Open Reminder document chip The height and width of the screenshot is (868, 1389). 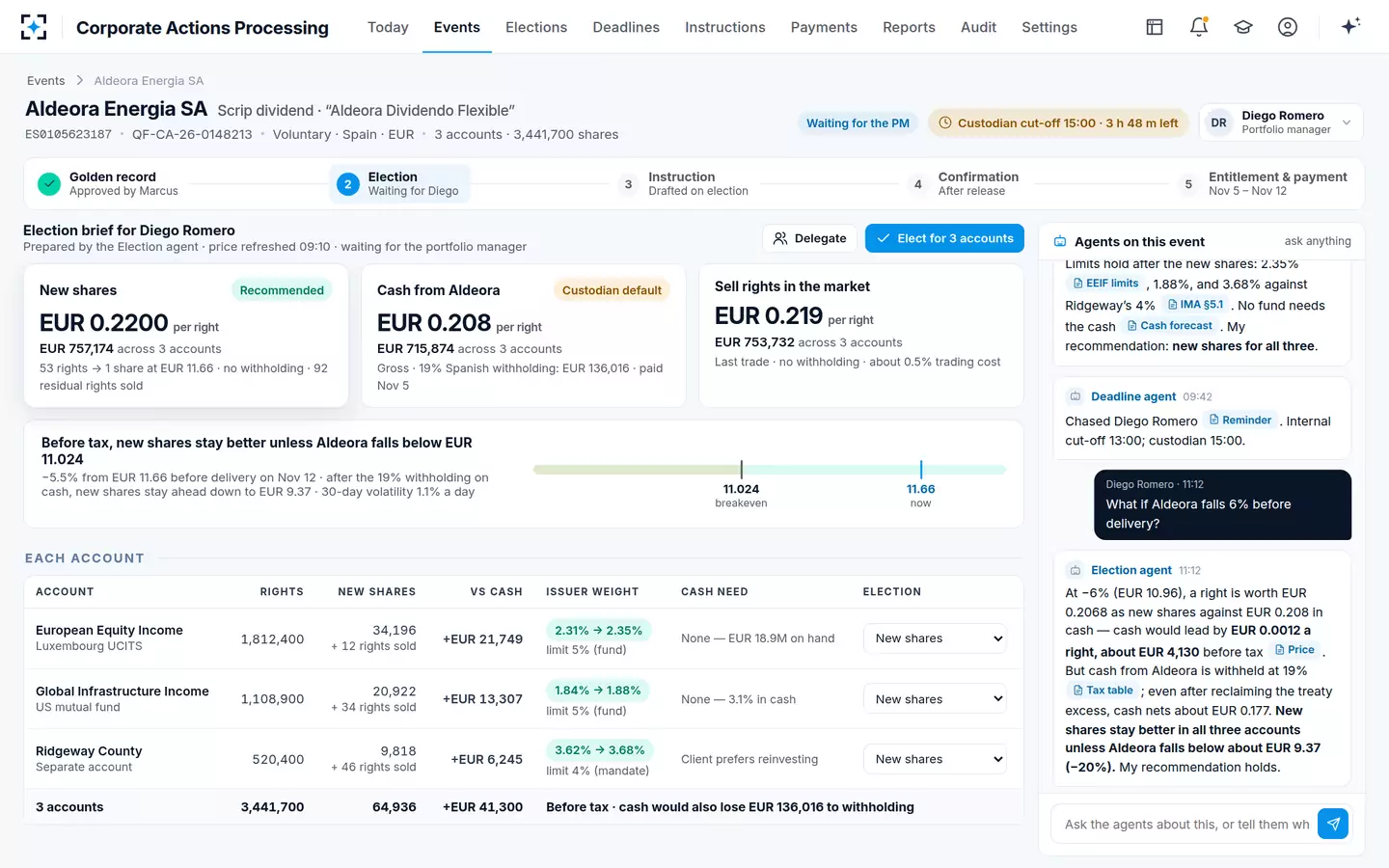(x=1240, y=420)
